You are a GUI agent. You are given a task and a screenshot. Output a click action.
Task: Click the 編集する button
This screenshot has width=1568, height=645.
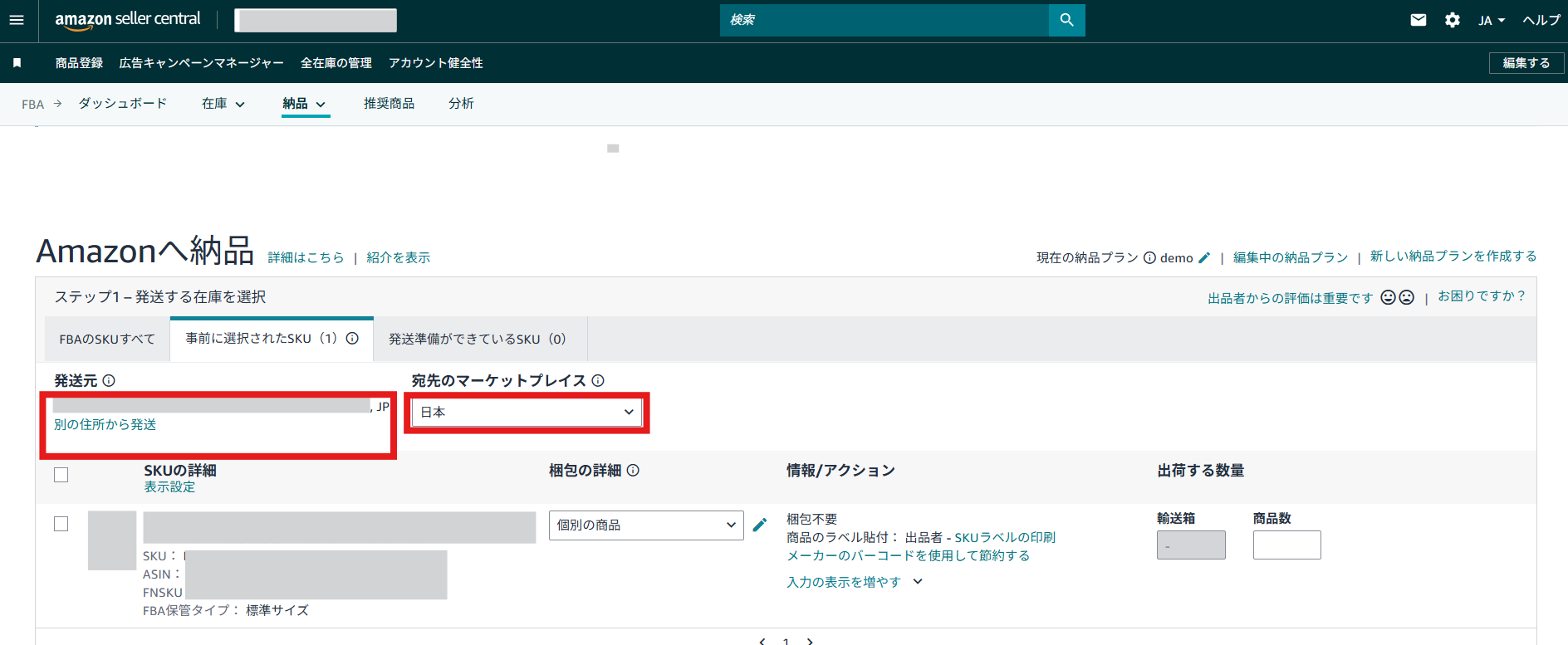coord(1526,63)
